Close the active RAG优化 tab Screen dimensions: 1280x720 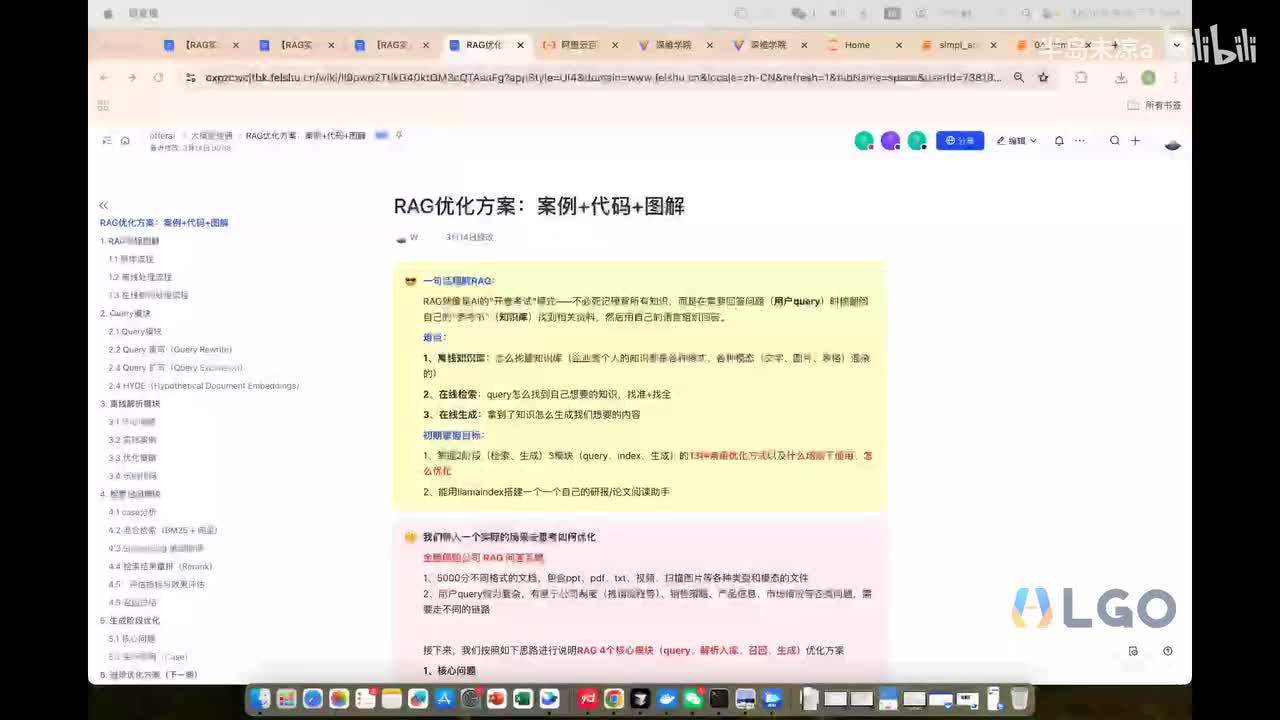(x=520, y=45)
